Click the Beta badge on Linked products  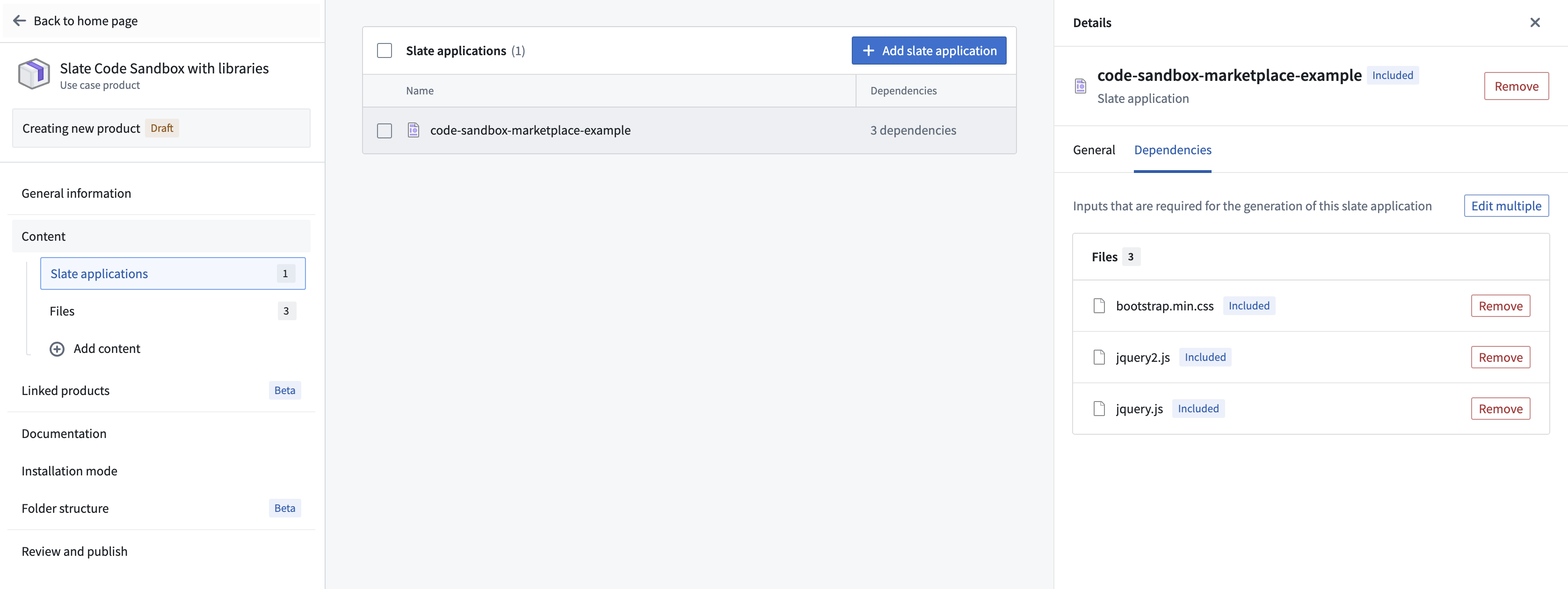pyautogui.click(x=285, y=391)
